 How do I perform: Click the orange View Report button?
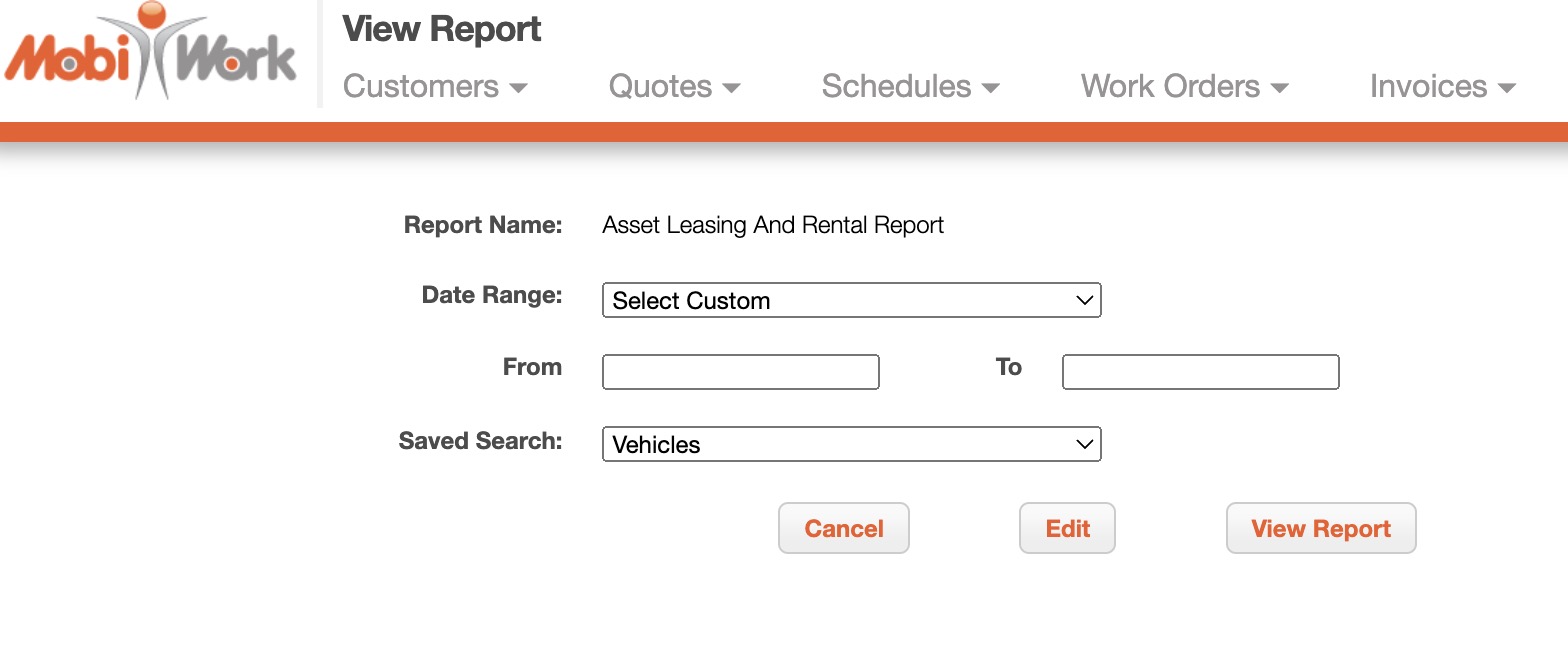(x=1320, y=528)
